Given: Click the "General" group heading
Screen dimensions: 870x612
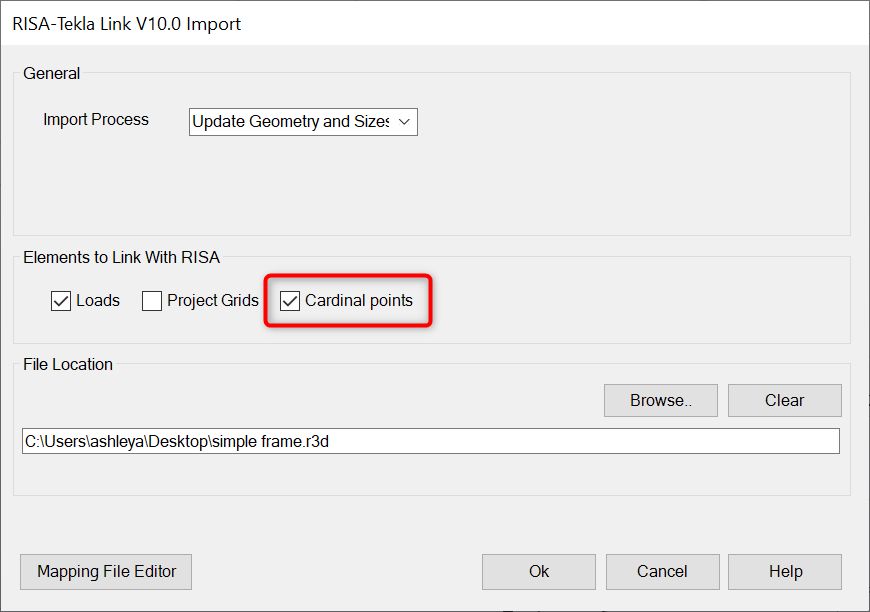Looking at the screenshot, I should click(x=52, y=73).
